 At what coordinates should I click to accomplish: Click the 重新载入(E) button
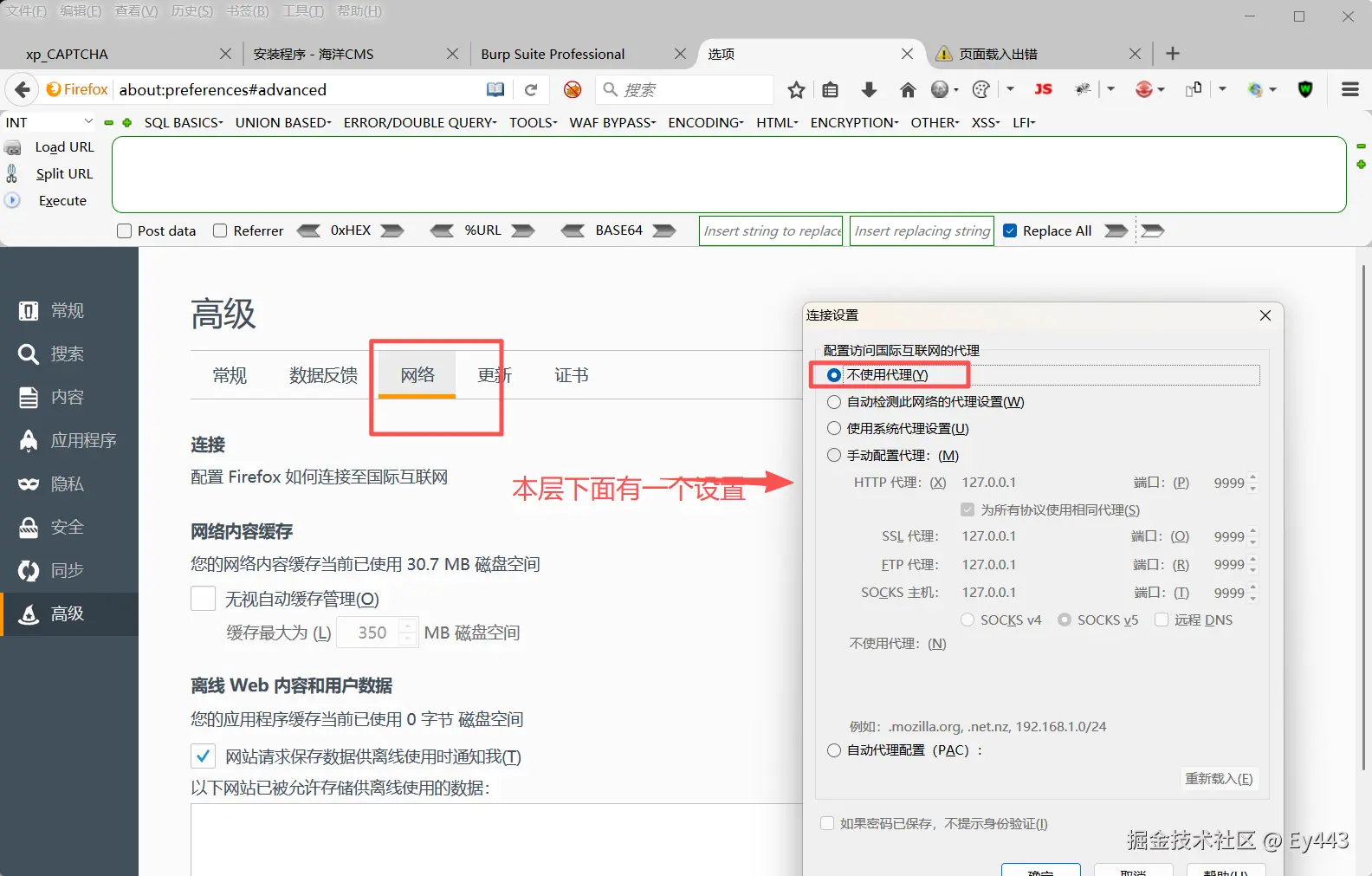1219,778
